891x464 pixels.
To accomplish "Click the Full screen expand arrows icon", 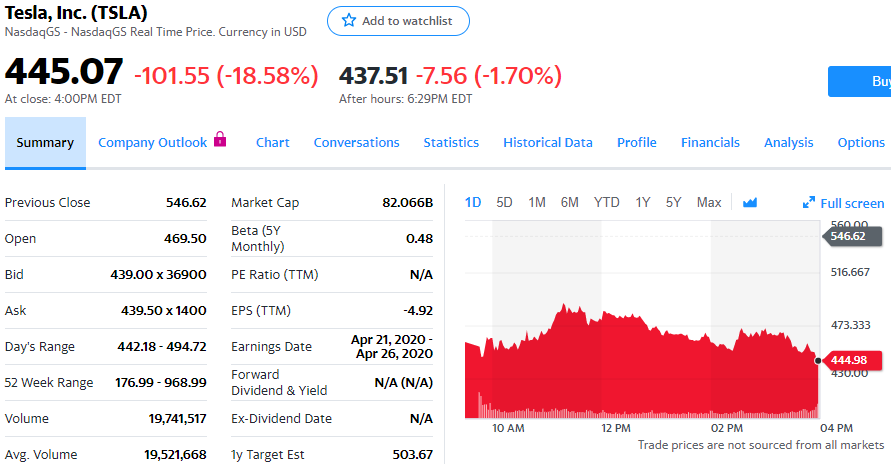I will 808,203.
